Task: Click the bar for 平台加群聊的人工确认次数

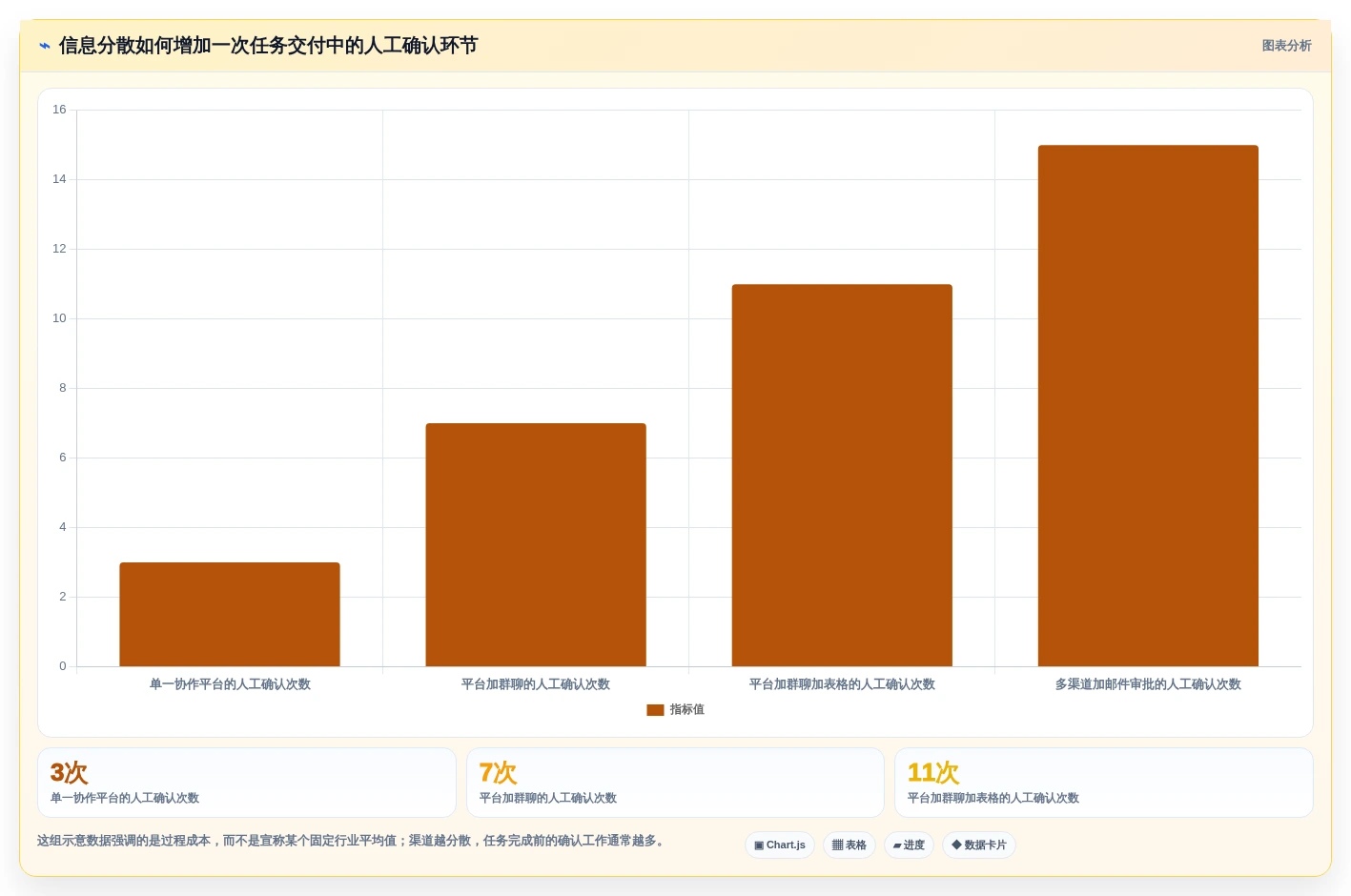Action: pyautogui.click(x=536, y=545)
